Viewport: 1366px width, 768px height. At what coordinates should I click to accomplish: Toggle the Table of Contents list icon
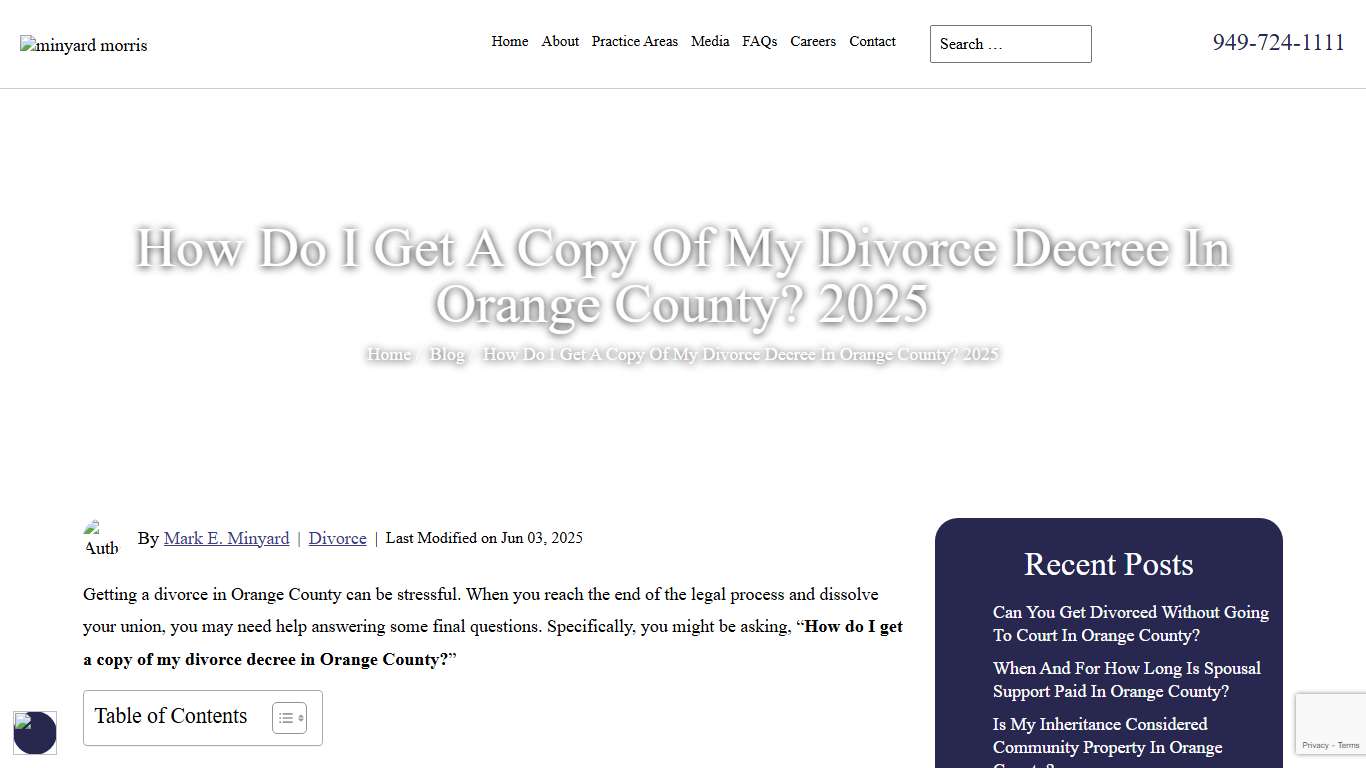point(289,717)
